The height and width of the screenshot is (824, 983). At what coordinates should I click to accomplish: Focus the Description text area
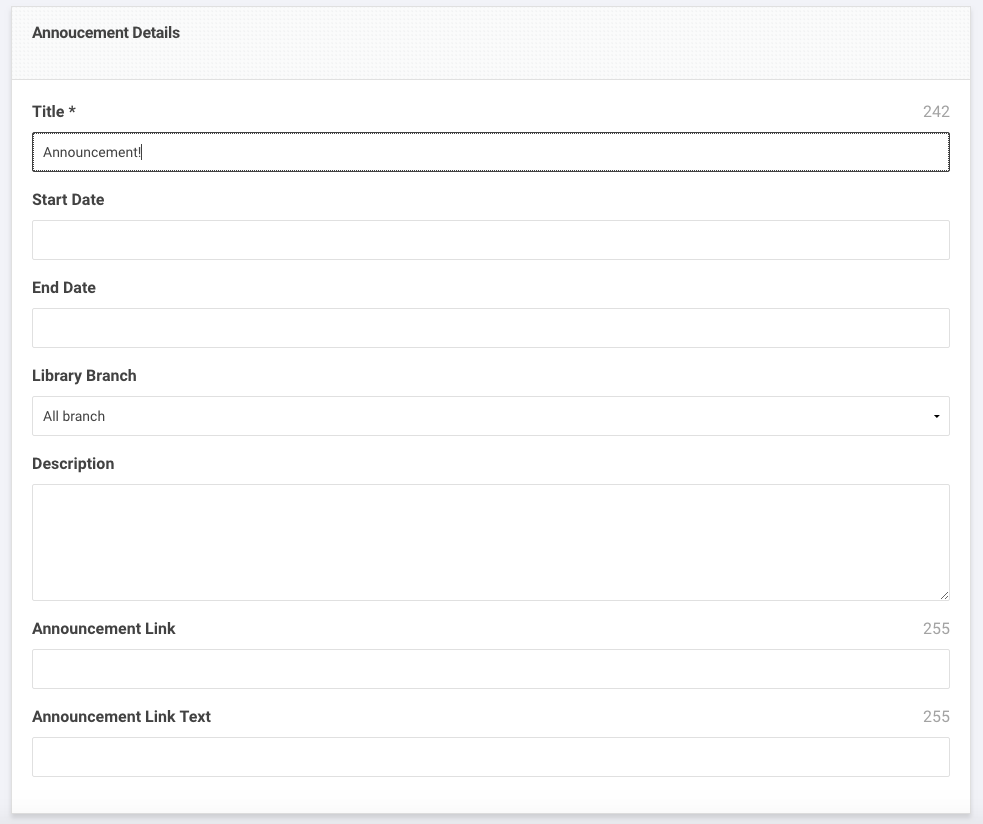tap(491, 542)
